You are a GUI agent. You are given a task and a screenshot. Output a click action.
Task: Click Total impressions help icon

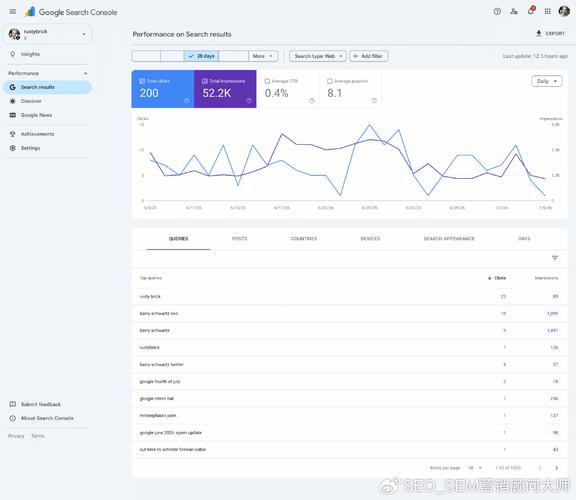249,101
